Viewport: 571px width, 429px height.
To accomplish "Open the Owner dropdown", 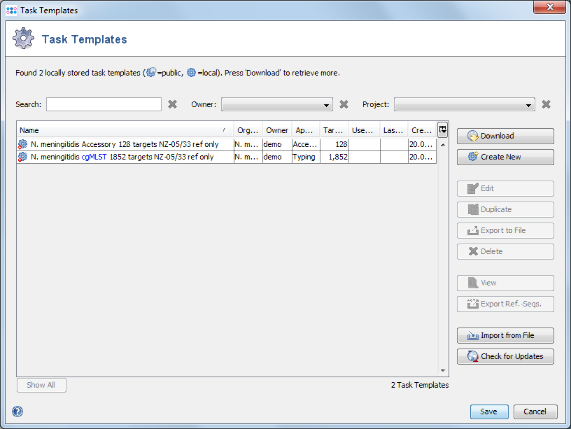I will click(x=277, y=105).
